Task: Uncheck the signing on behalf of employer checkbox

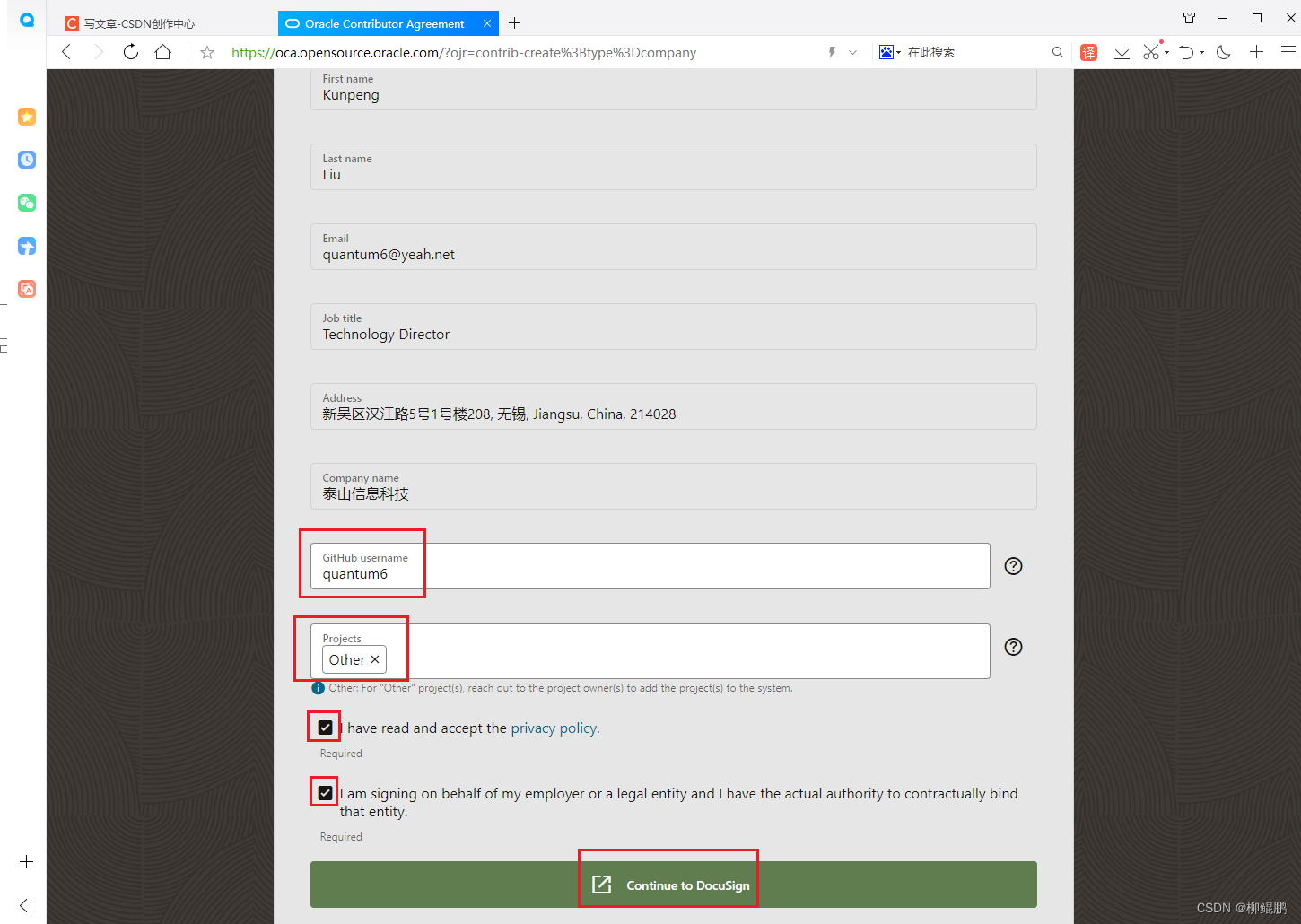Action: [325, 791]
